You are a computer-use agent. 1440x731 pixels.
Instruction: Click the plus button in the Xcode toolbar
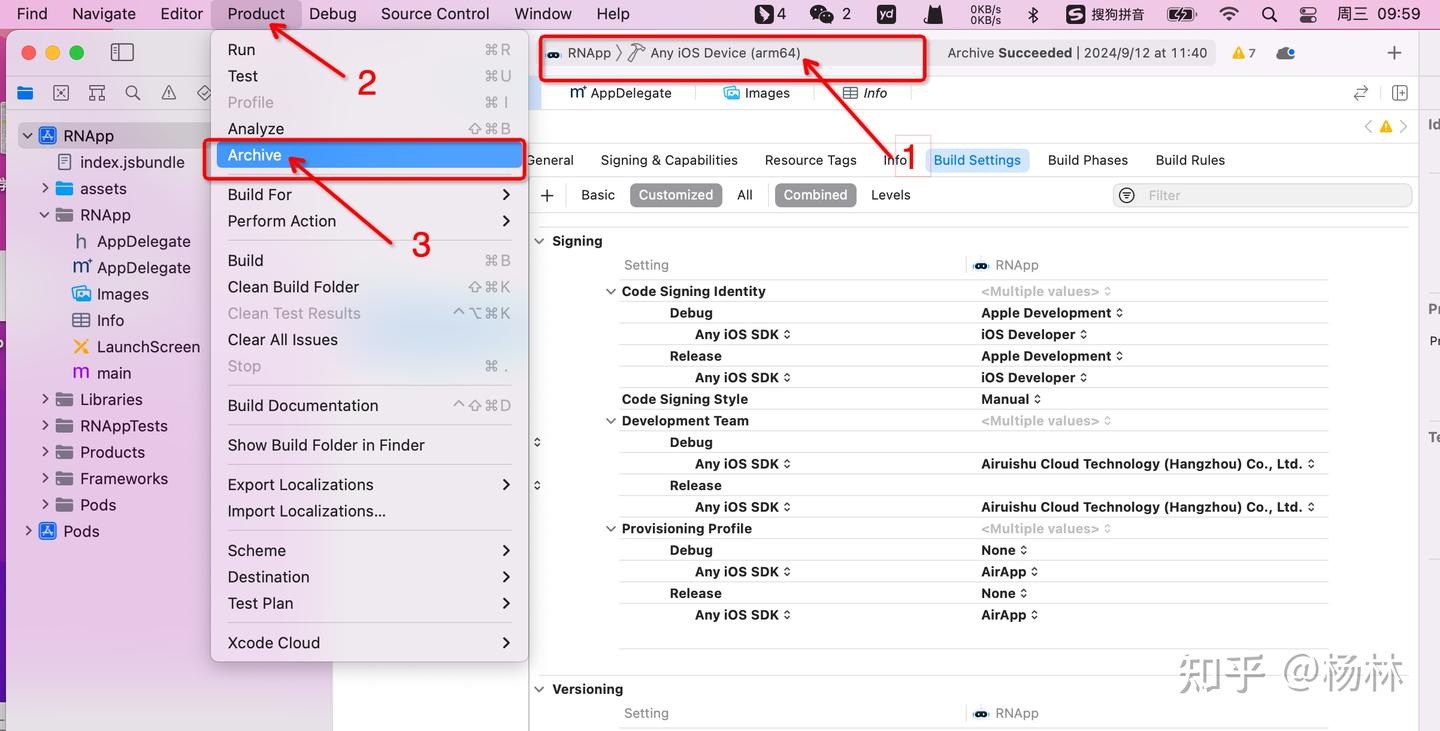(x=1394, y=53)
